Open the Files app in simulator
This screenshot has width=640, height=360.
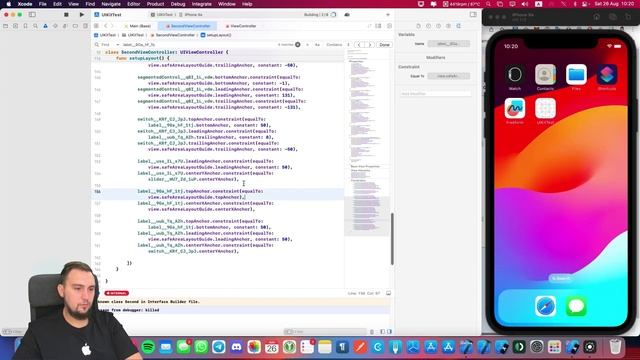[x=576, y=74]
